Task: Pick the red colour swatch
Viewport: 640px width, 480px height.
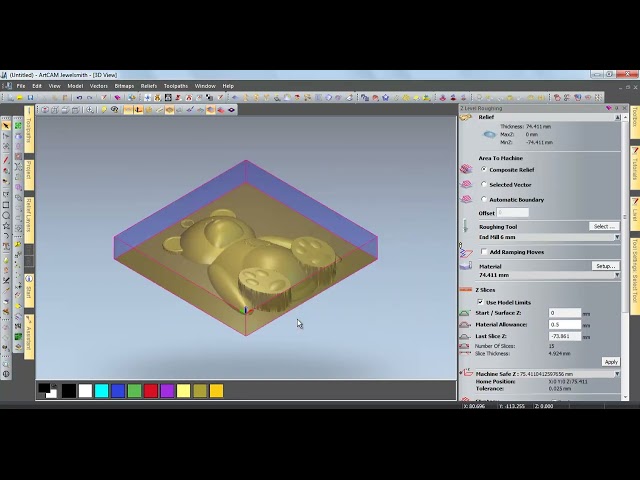Action: (x=151, y=391)
